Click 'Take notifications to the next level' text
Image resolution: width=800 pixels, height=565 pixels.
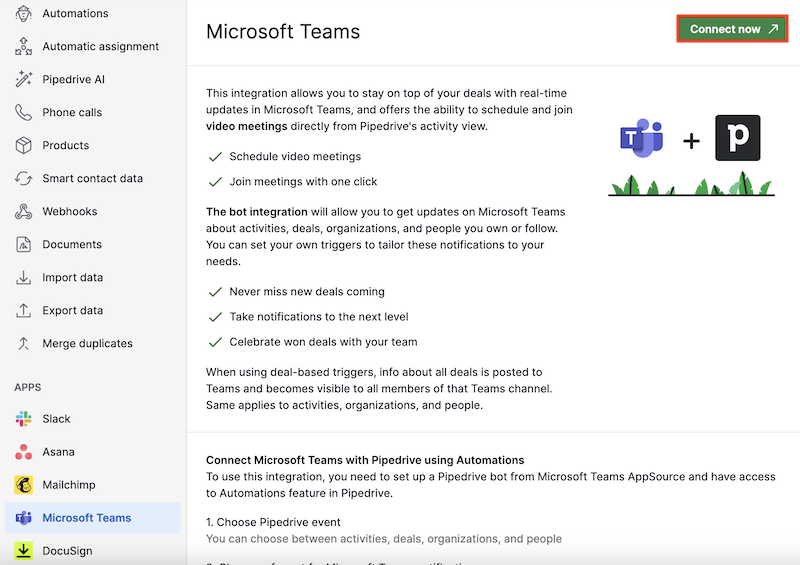319,317
